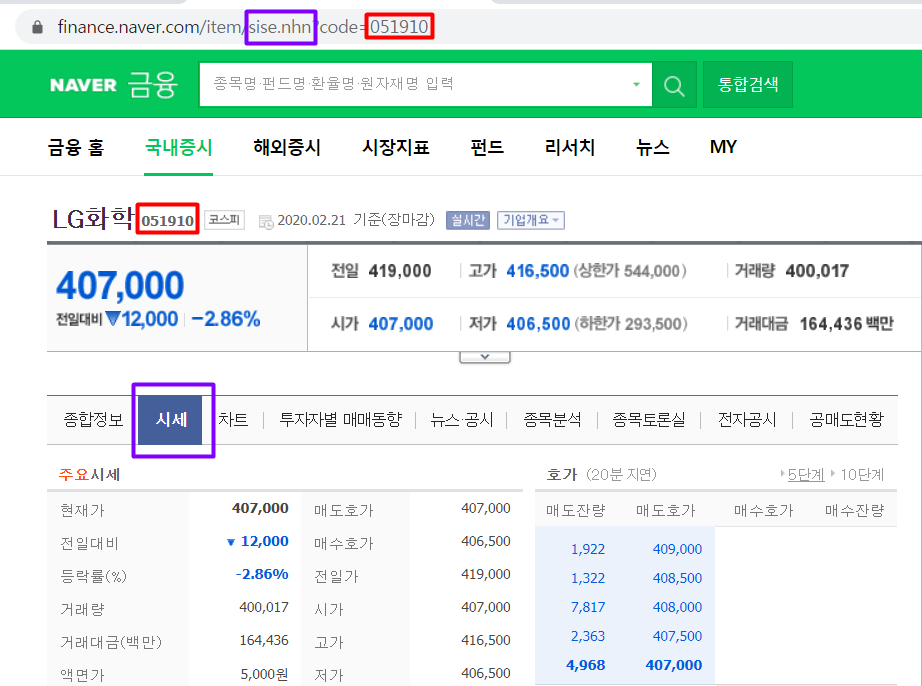Open the 시장지표 menu
922x686 pixels.
(395, 147)
